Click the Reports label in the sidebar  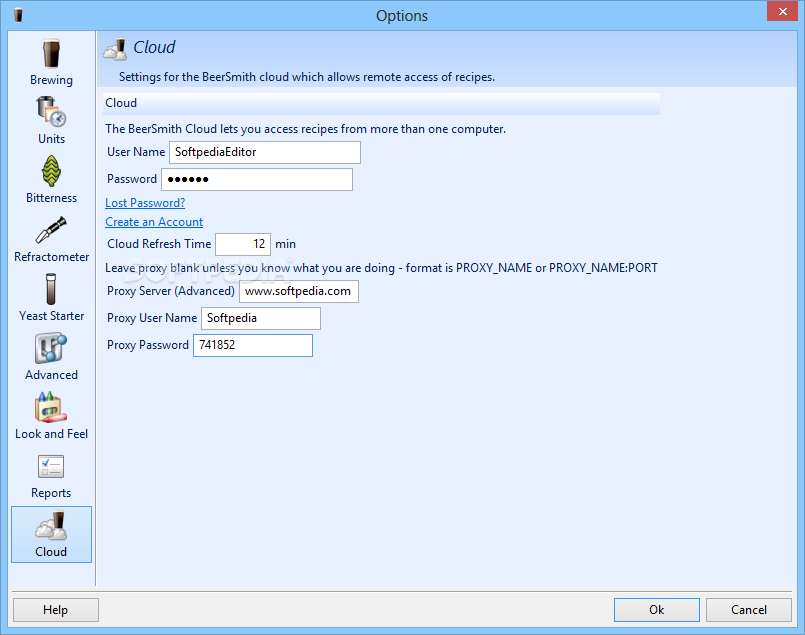point(51,493)
